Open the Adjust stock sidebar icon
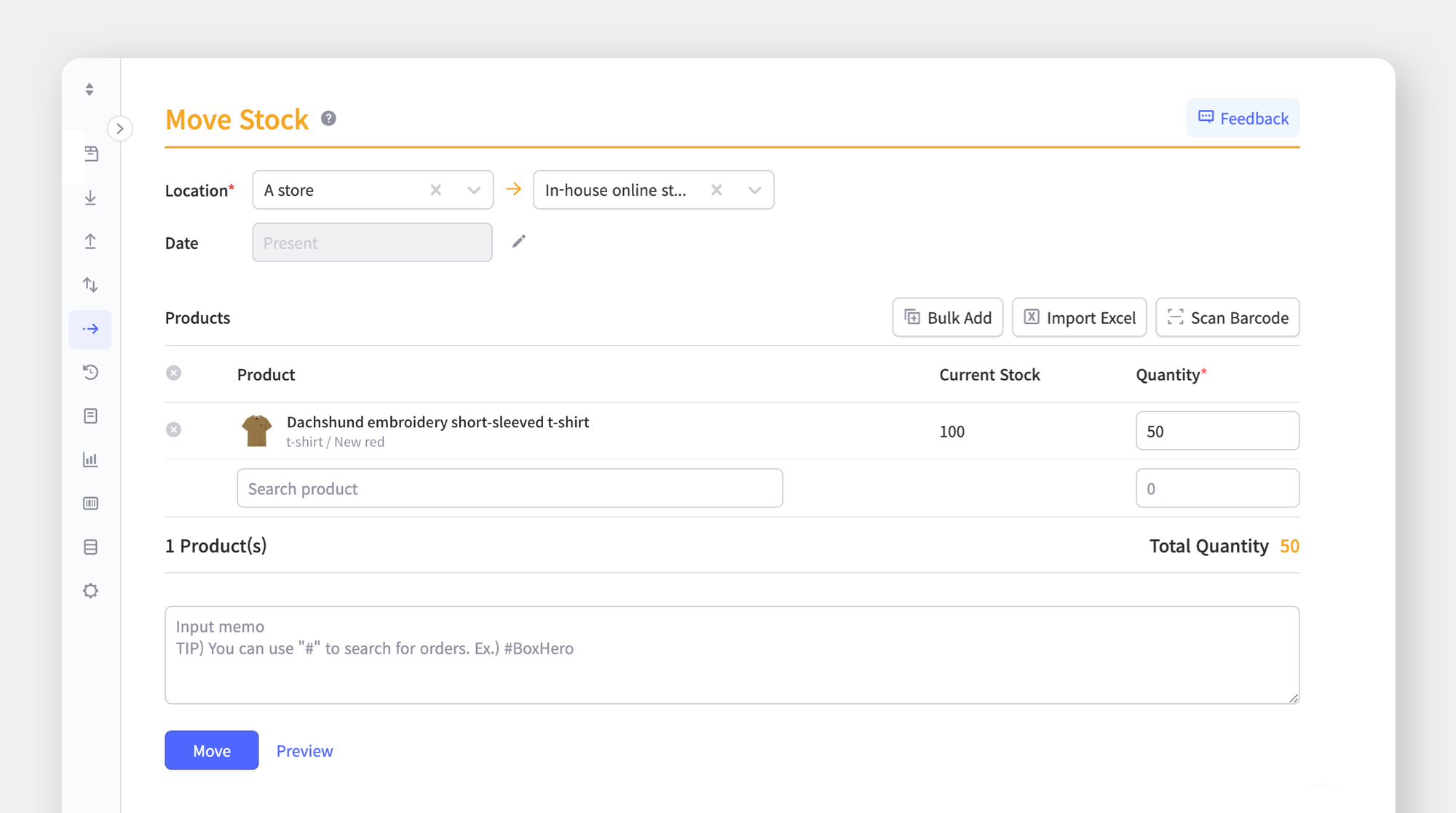 tap(90, 285)
